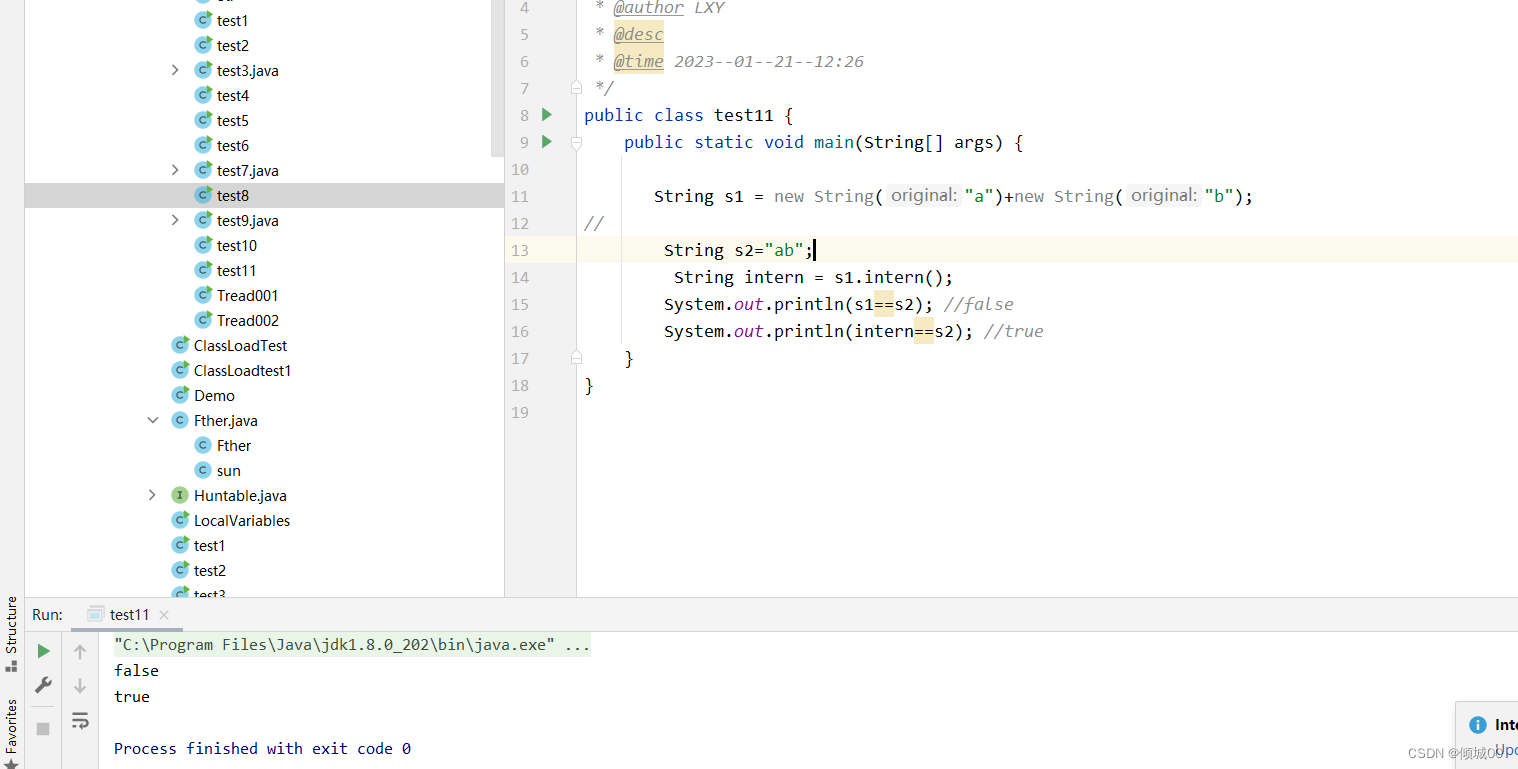Click the 'Run:' panel label
The height and width of the screenshot is (769, 1518).
click(x=47, y=615)
